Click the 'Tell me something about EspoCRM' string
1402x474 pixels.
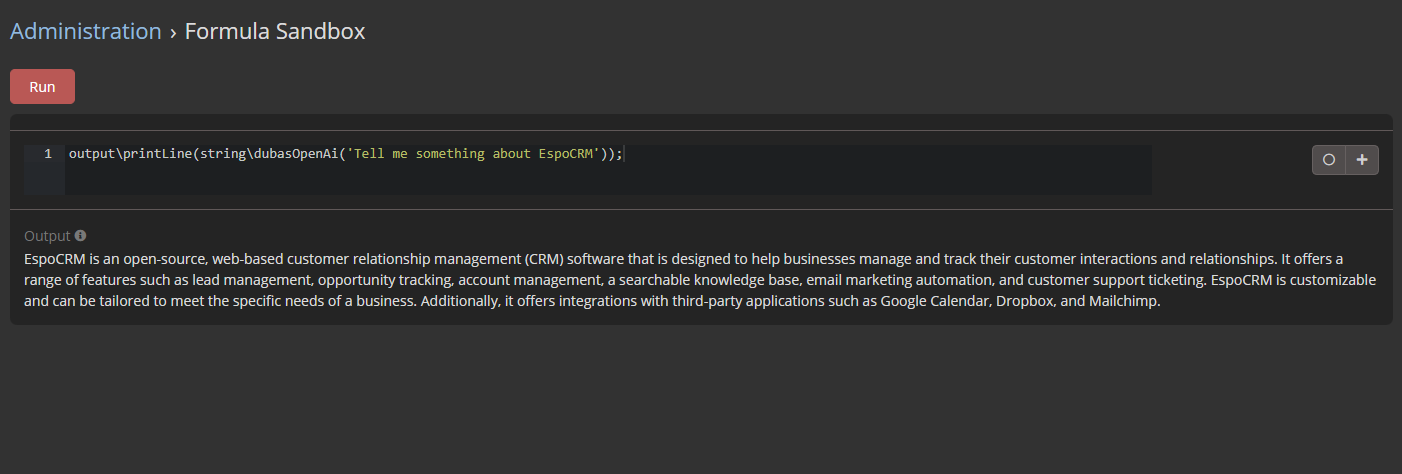472,154
